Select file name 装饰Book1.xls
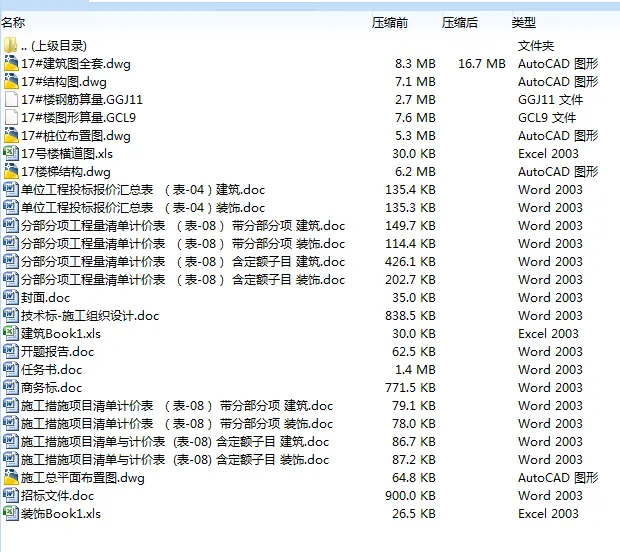The image size is (620, 552). click(61, 514)
